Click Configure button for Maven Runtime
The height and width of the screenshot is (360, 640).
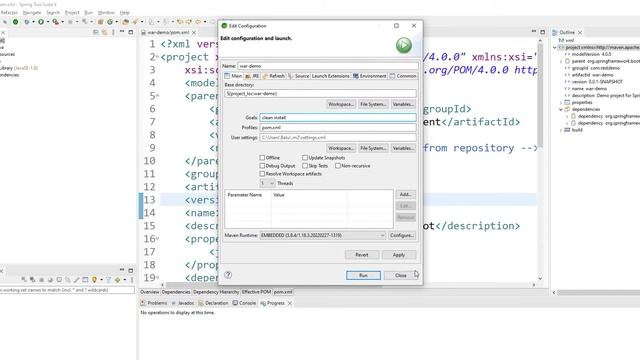(402, 236)
